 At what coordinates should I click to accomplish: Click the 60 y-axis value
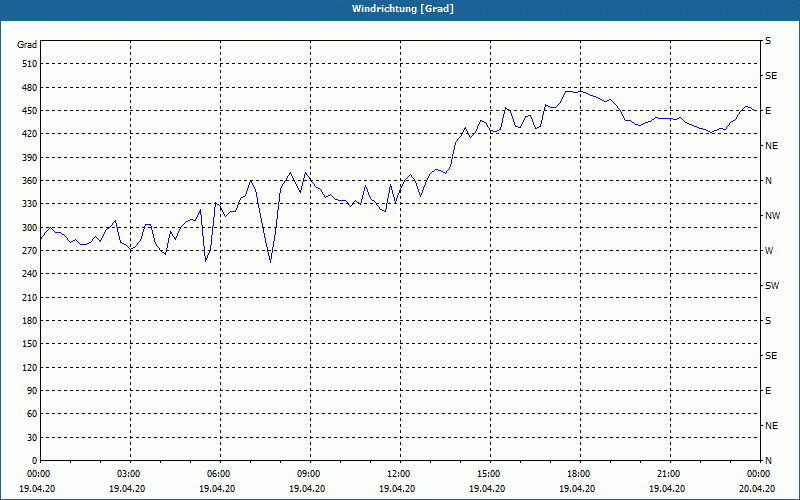coord(32,414)
